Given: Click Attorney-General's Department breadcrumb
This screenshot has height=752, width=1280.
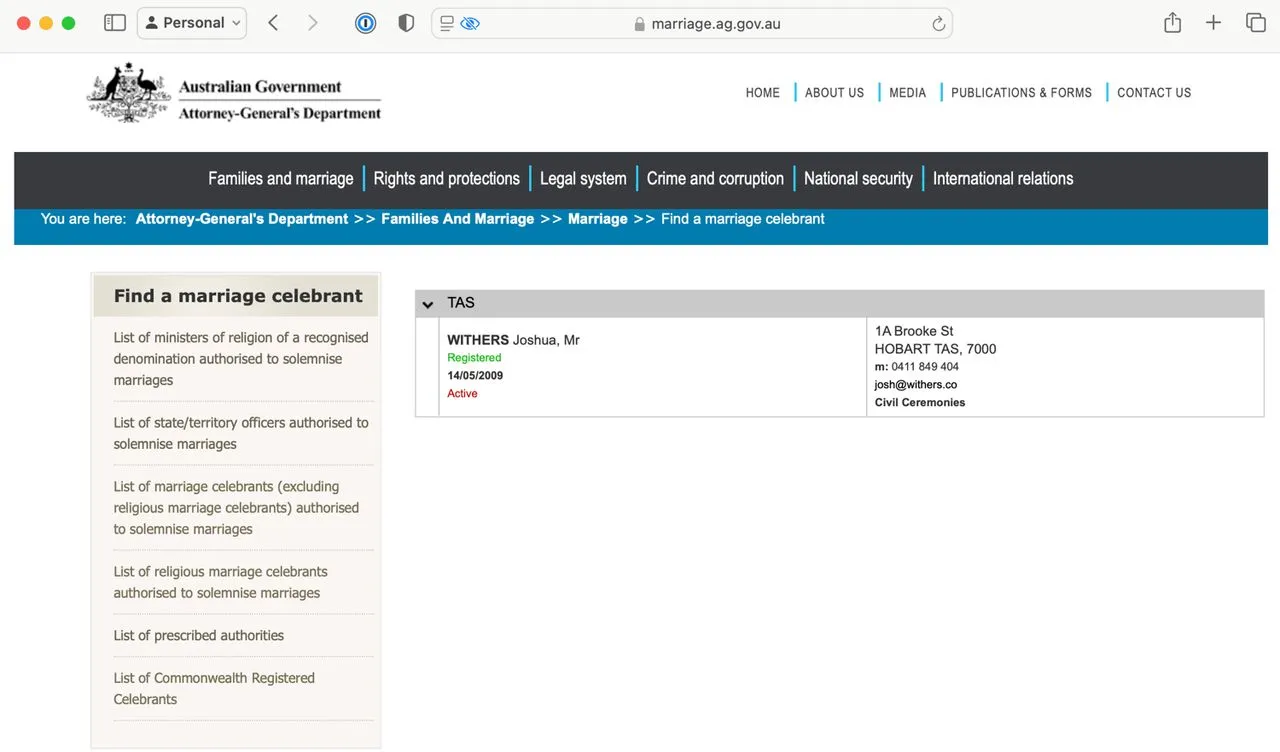Looking at the screenshot, I should tap(242, 219).
